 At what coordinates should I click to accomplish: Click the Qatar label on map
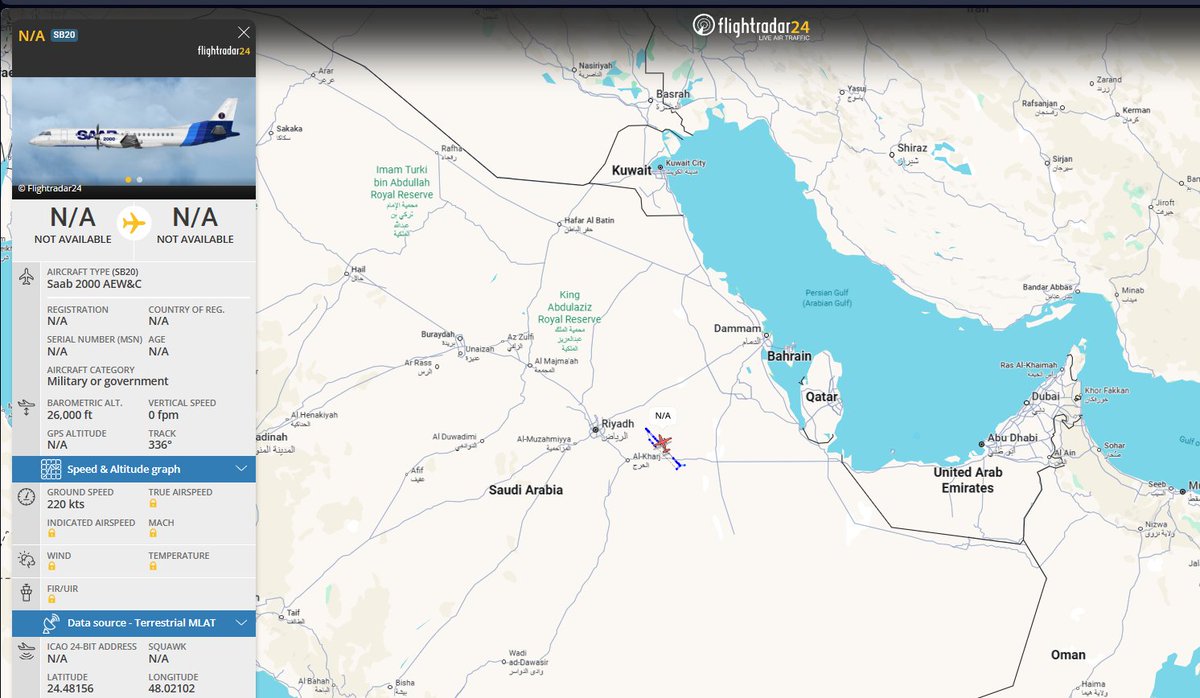tap(821, 396)
